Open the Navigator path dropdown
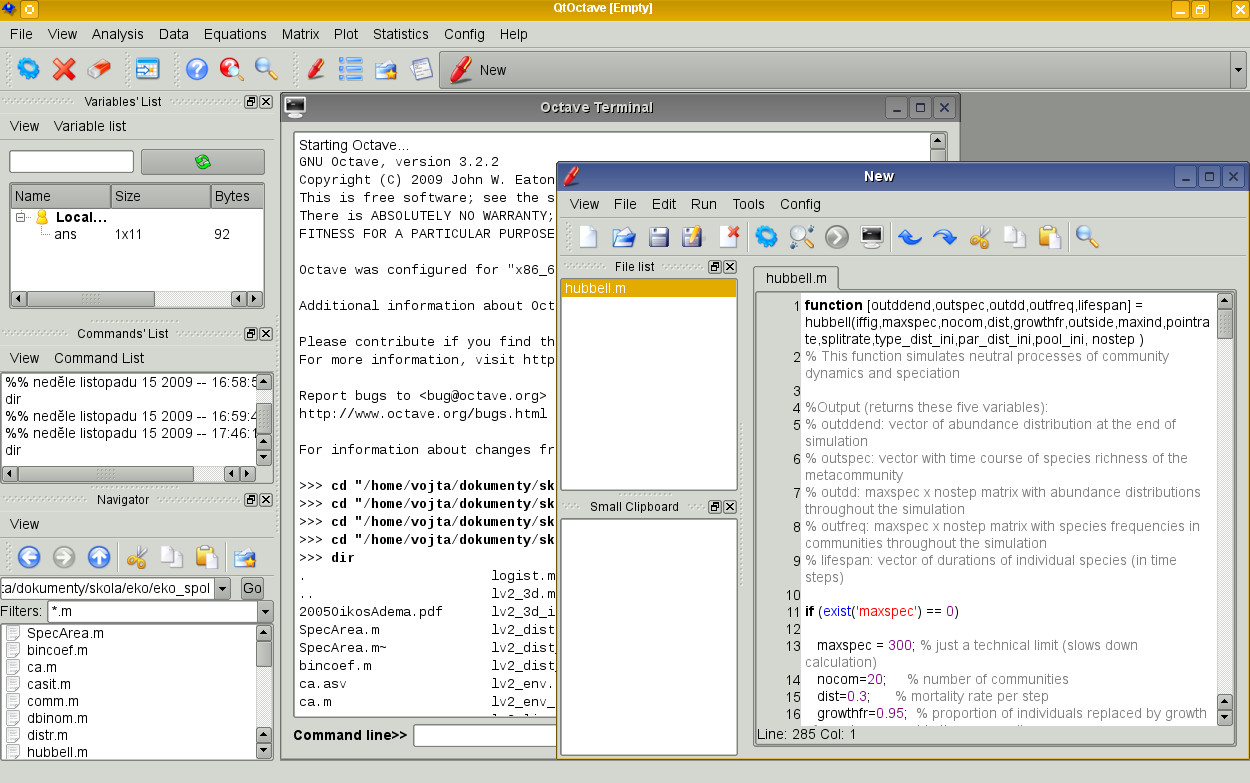This screenshot has width=1250, height=783. [x=223, y=588]
